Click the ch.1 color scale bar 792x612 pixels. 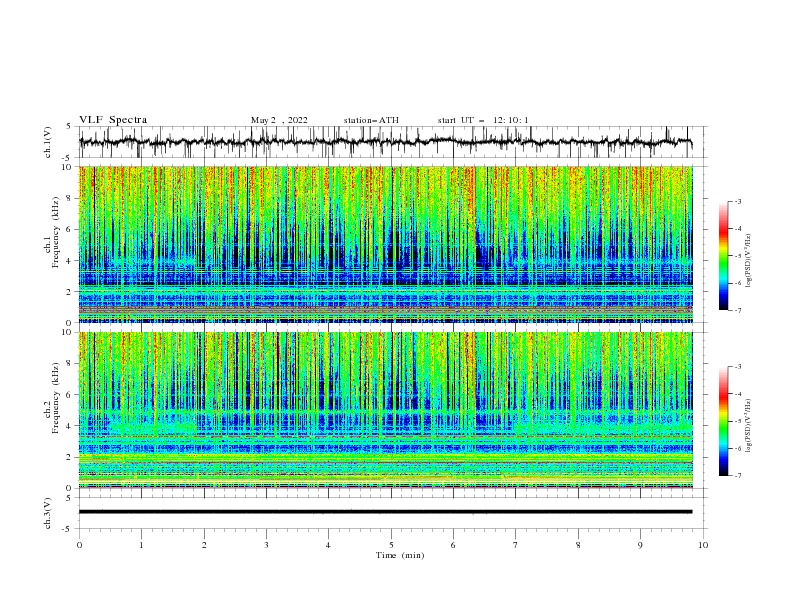click(724, 256)
